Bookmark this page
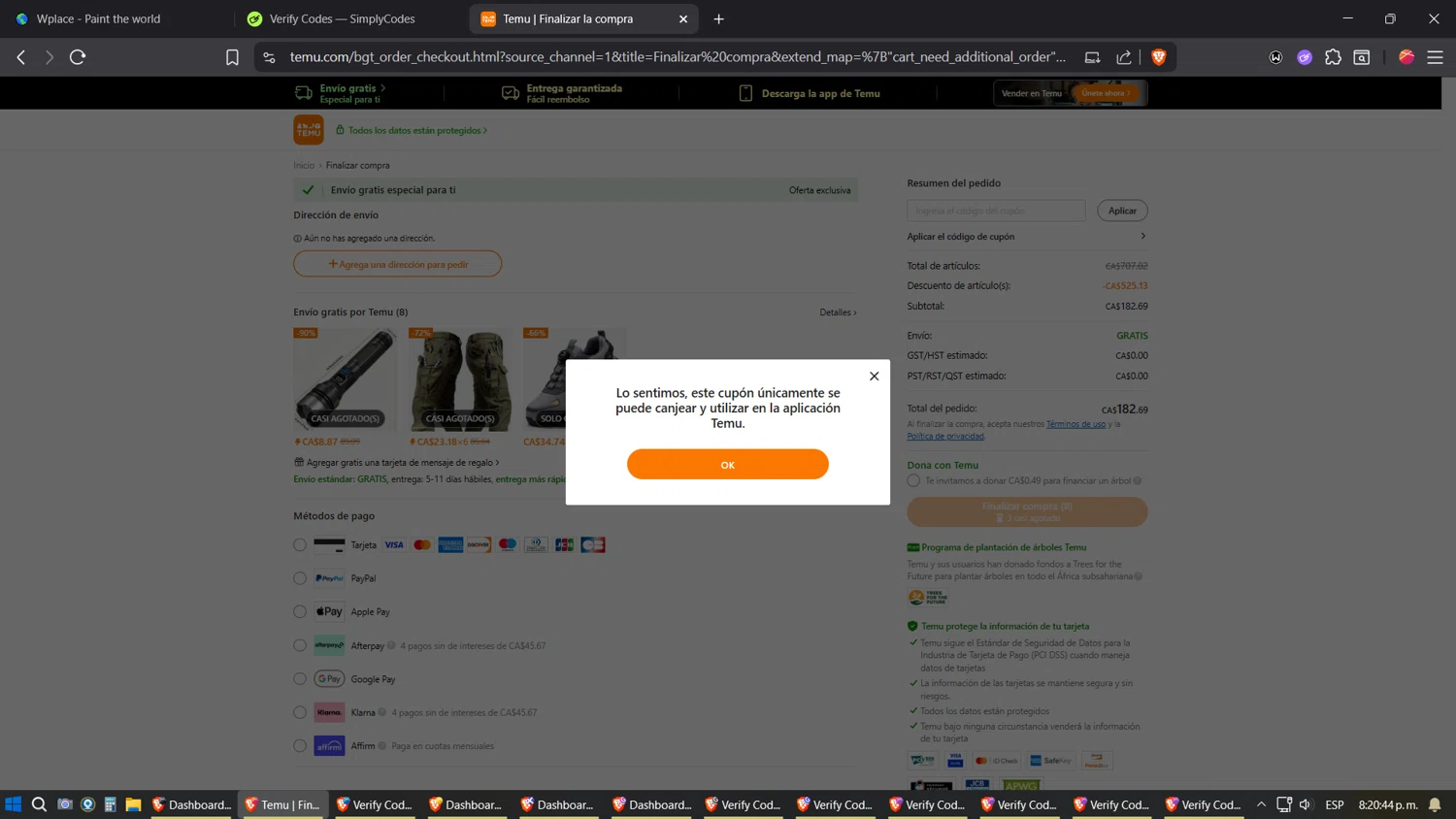1456x819 pixels. 232,57
